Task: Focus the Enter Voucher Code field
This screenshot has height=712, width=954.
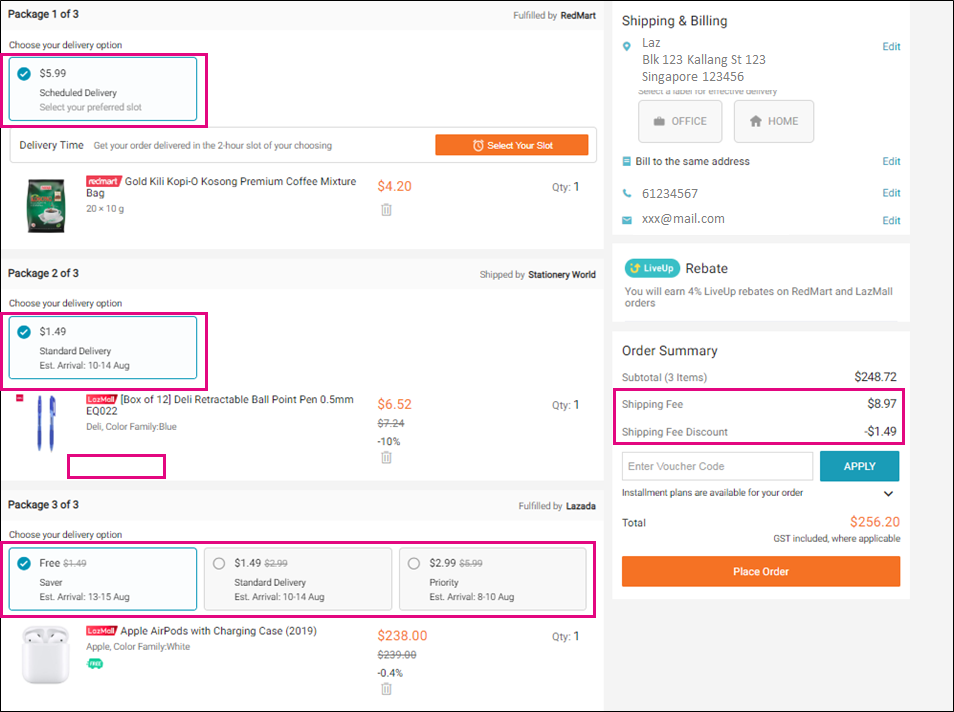Action: (717, 466)
